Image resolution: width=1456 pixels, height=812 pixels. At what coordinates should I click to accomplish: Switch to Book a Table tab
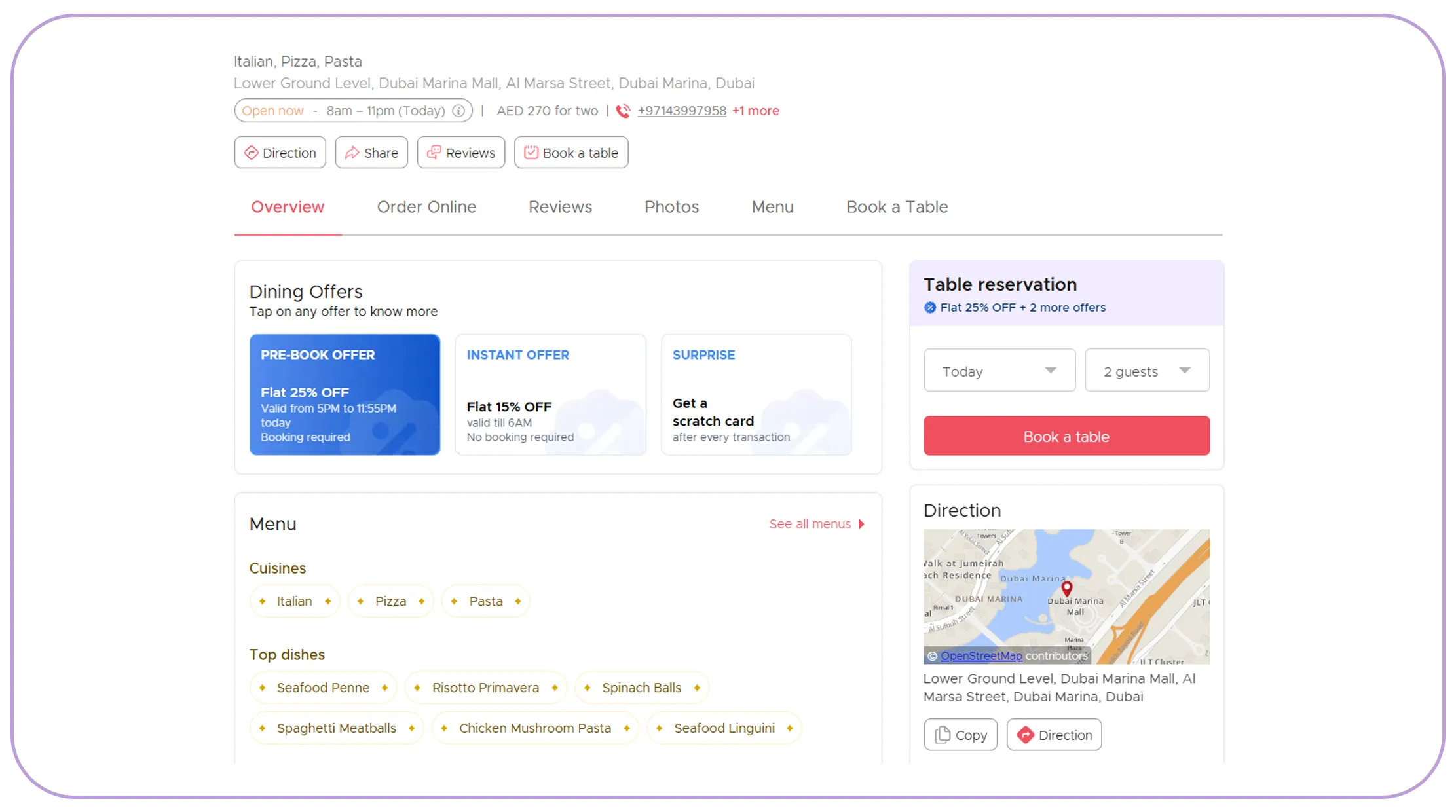[x=897, y=207]
